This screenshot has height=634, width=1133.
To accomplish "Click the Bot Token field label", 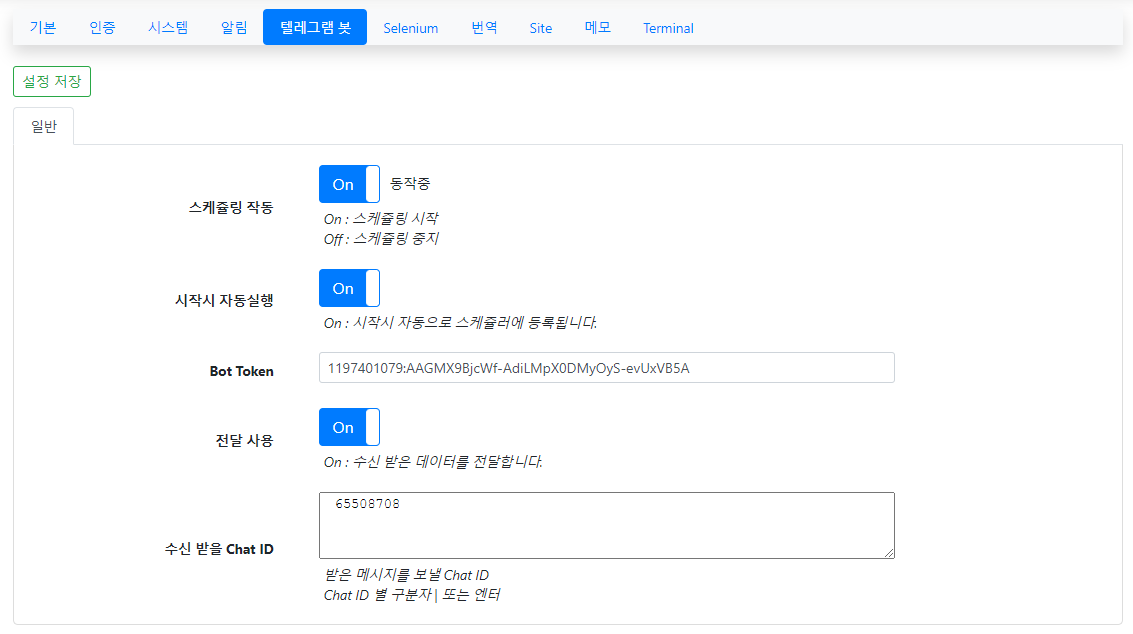I will click(x=241, y=371).
